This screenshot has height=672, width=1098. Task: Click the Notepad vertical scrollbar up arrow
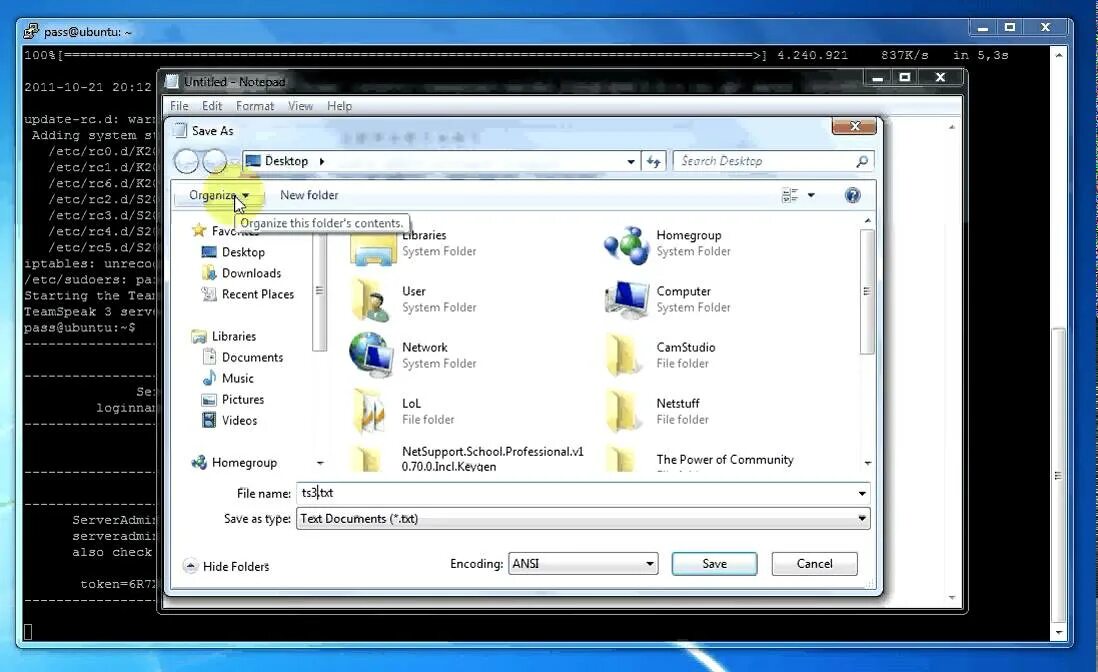pyautogui.click(x=952, y=127)
